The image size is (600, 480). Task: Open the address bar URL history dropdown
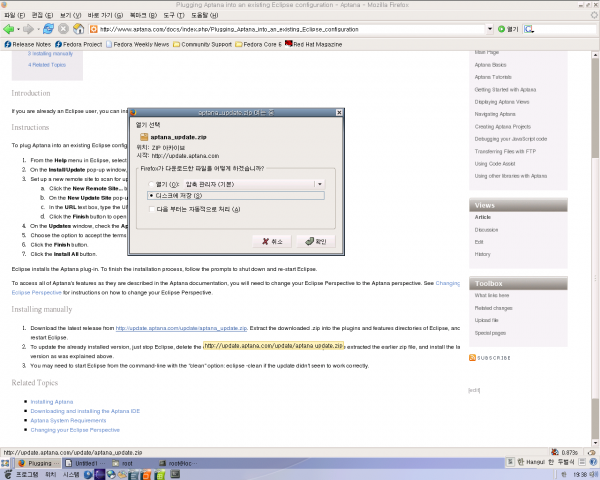point(490,29)
